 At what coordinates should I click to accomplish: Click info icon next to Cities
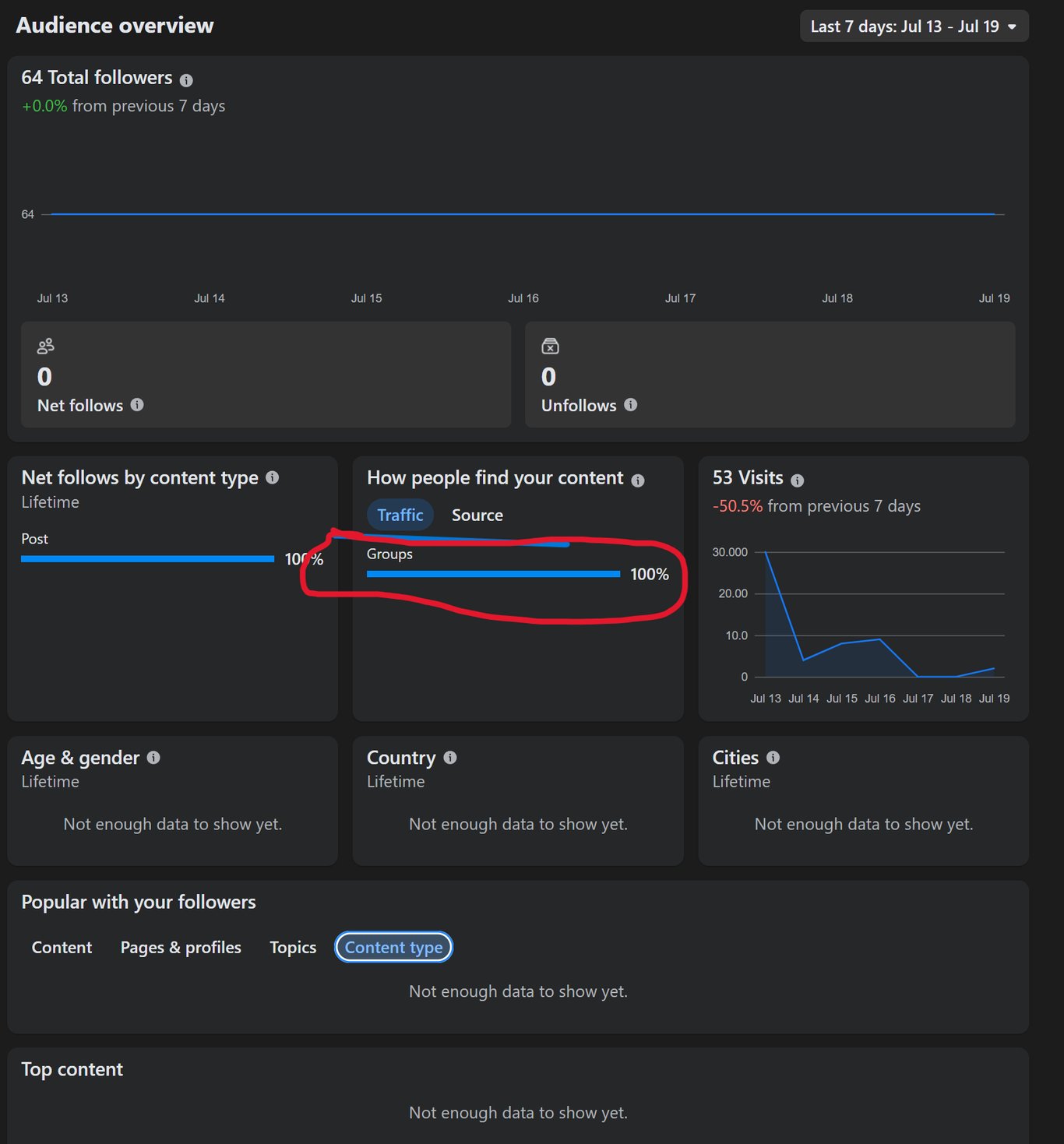click(x=773, y=758)
